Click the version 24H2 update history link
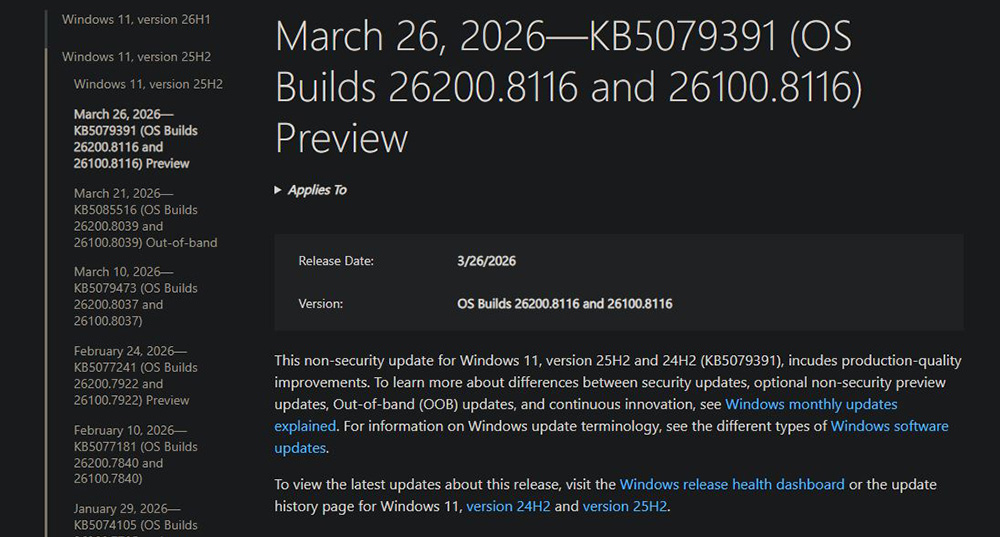1000x537 pixels. (x=508, y=506)
